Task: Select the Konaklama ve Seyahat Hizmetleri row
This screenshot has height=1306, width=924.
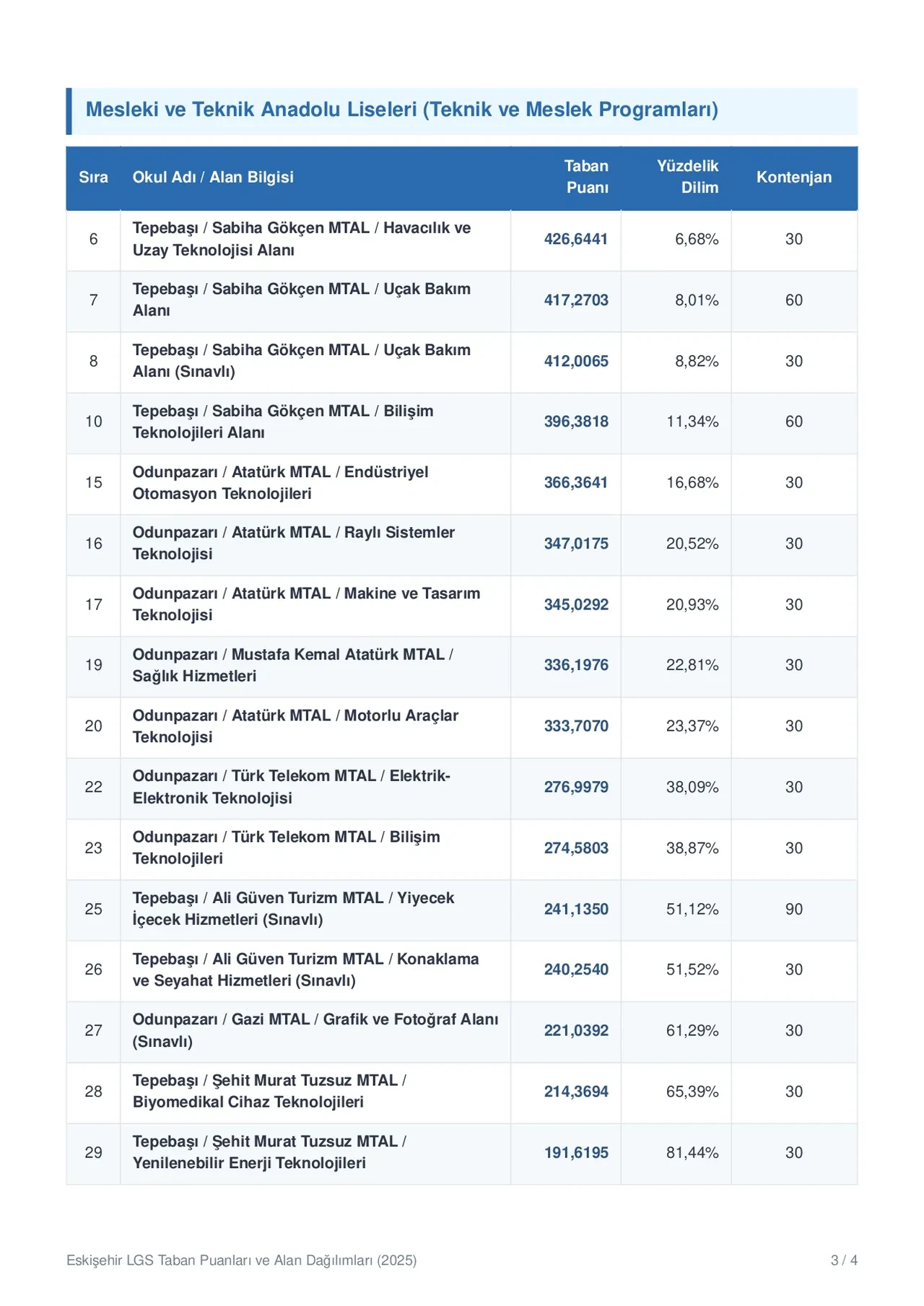Action: [461, 970]
